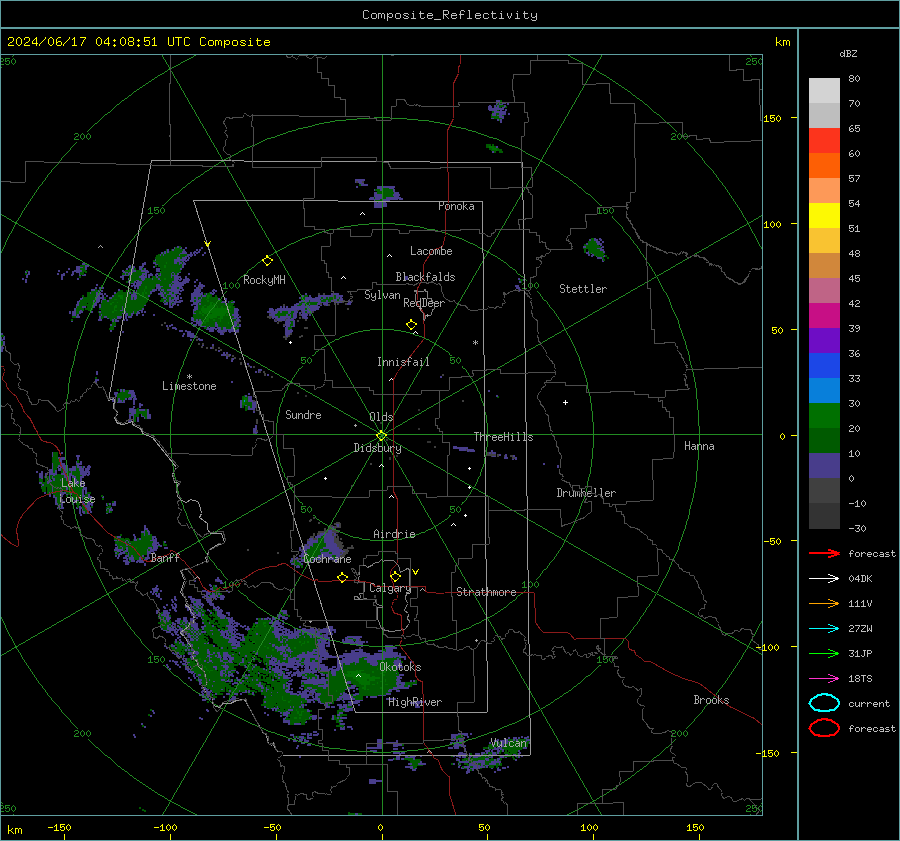Viewport: 900px width, 841px height.
Task: Select the cyan 27ZW arrow in legend
Action: (x=824, y=629)
